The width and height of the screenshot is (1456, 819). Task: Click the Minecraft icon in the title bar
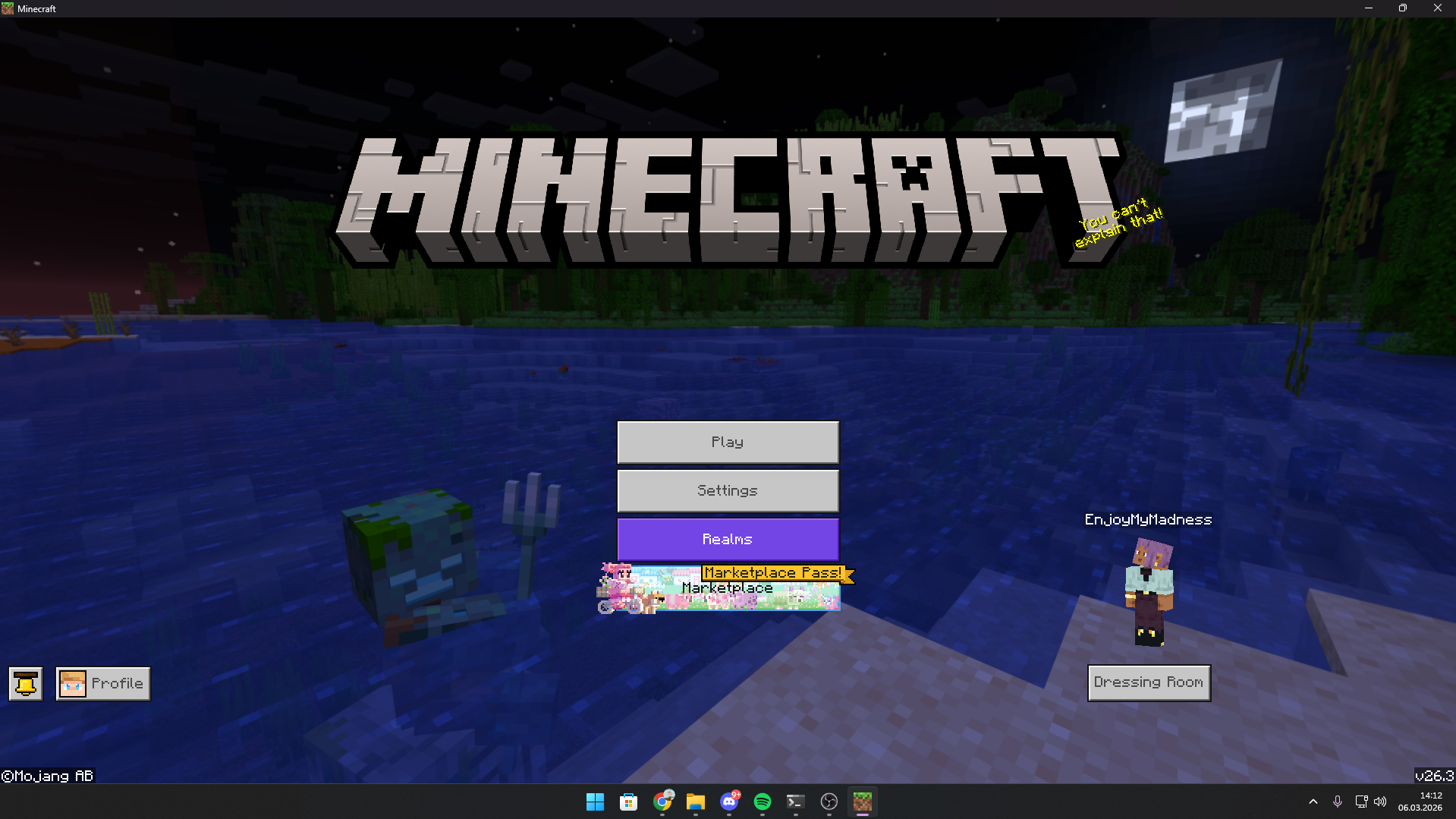point(8,8)
